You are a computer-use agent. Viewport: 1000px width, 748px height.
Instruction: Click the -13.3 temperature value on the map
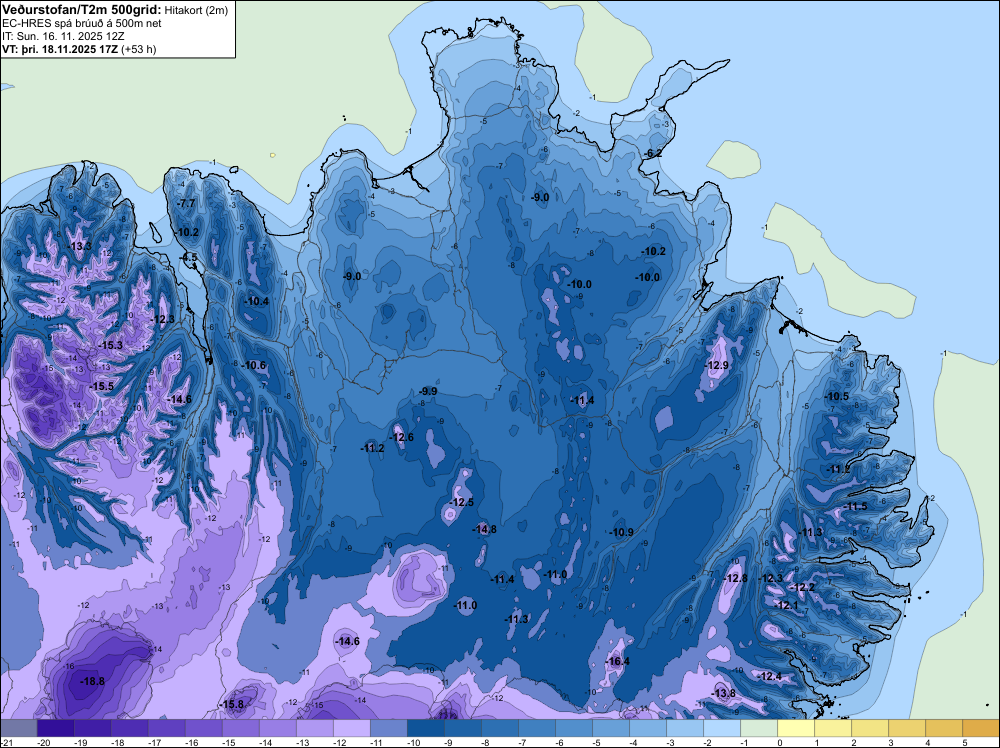coord(80,246)
